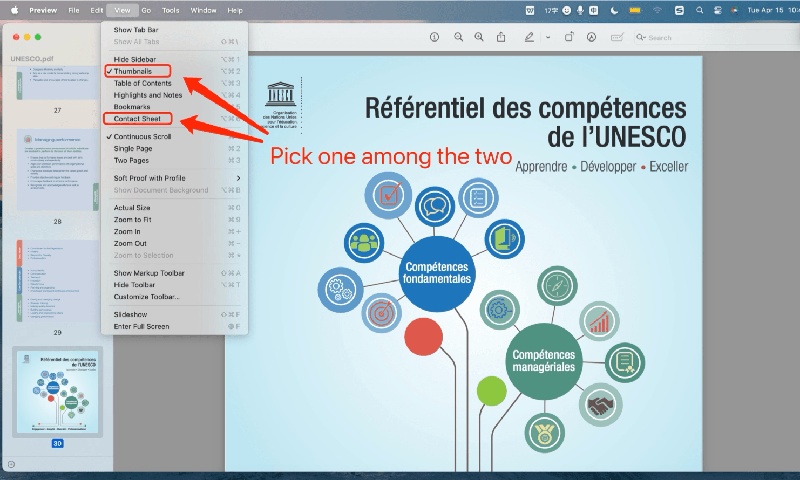Choose Actual Size menu item
Viewport: 800px width, 480px height.
coord(174,208)
